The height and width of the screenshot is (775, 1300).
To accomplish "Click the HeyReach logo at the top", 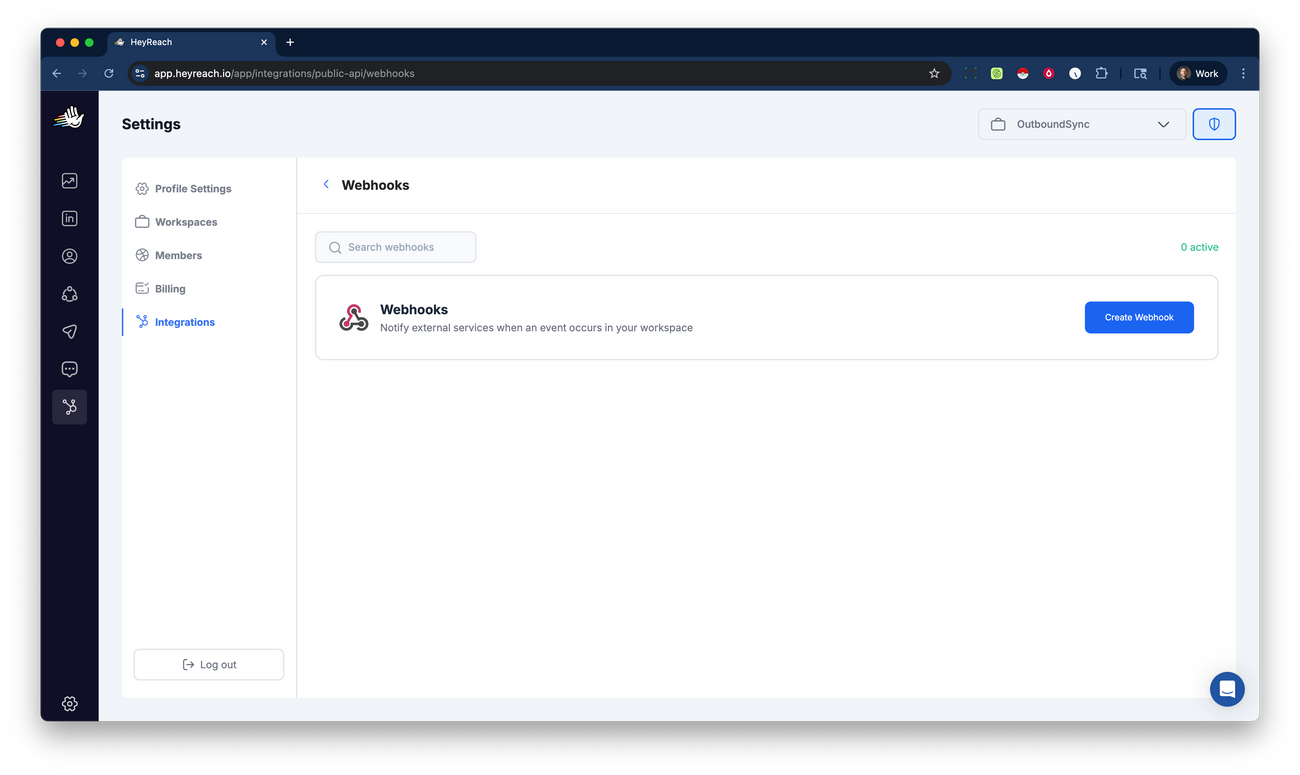I will tap(68, 117).
